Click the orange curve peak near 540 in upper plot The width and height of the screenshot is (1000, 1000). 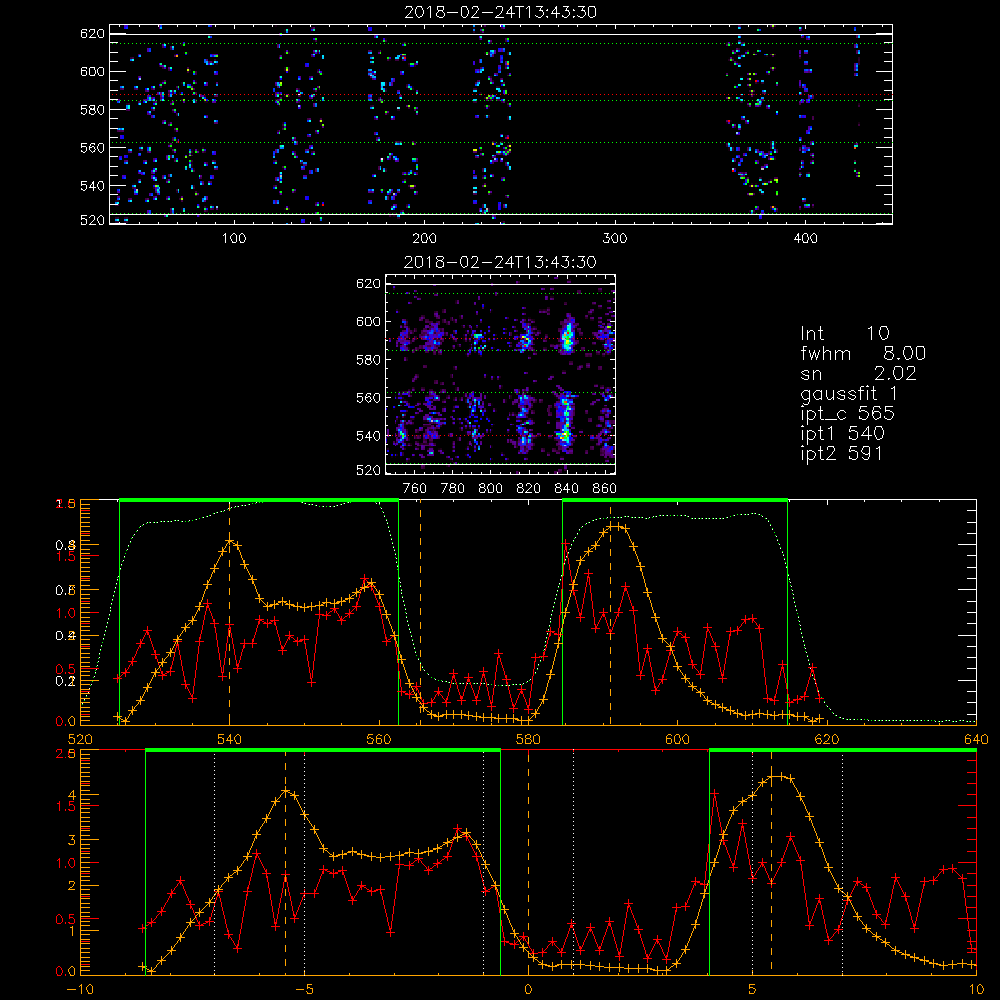230,541
